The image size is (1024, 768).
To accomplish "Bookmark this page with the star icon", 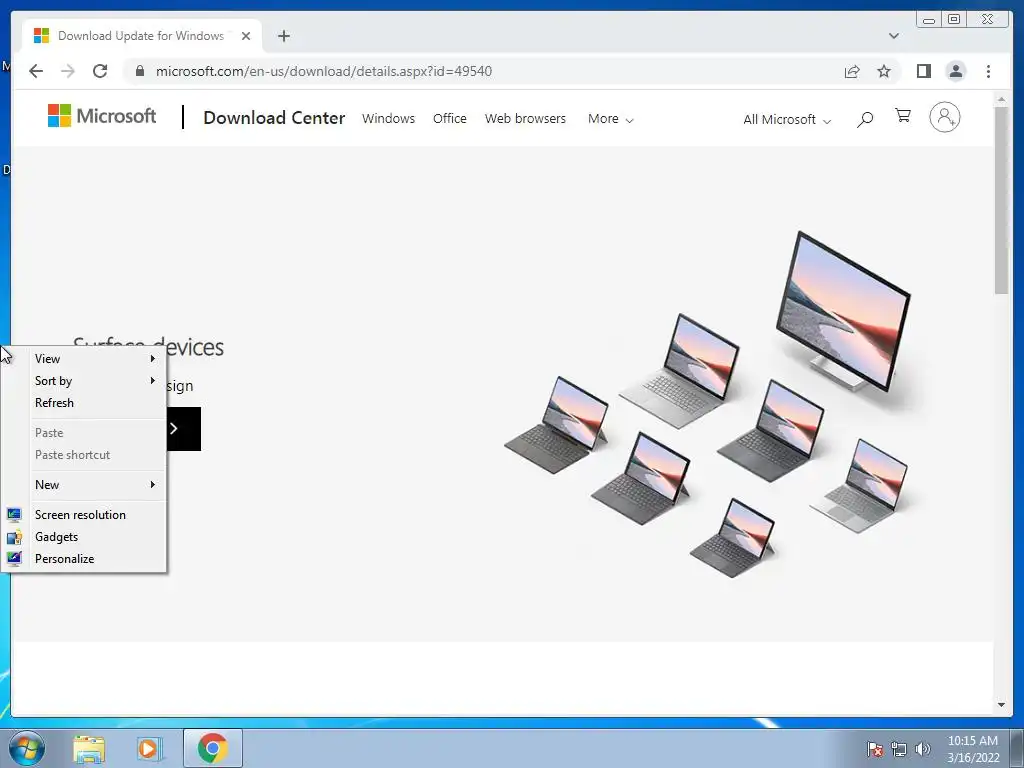I will (x=884, y=71).
